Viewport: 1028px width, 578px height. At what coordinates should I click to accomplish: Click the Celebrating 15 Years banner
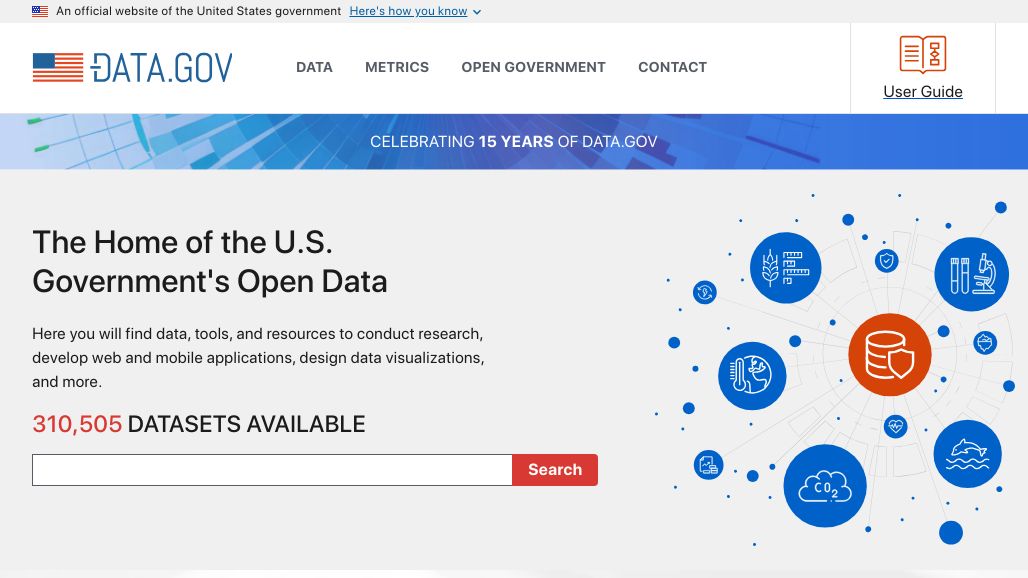[x=513, y=142]
